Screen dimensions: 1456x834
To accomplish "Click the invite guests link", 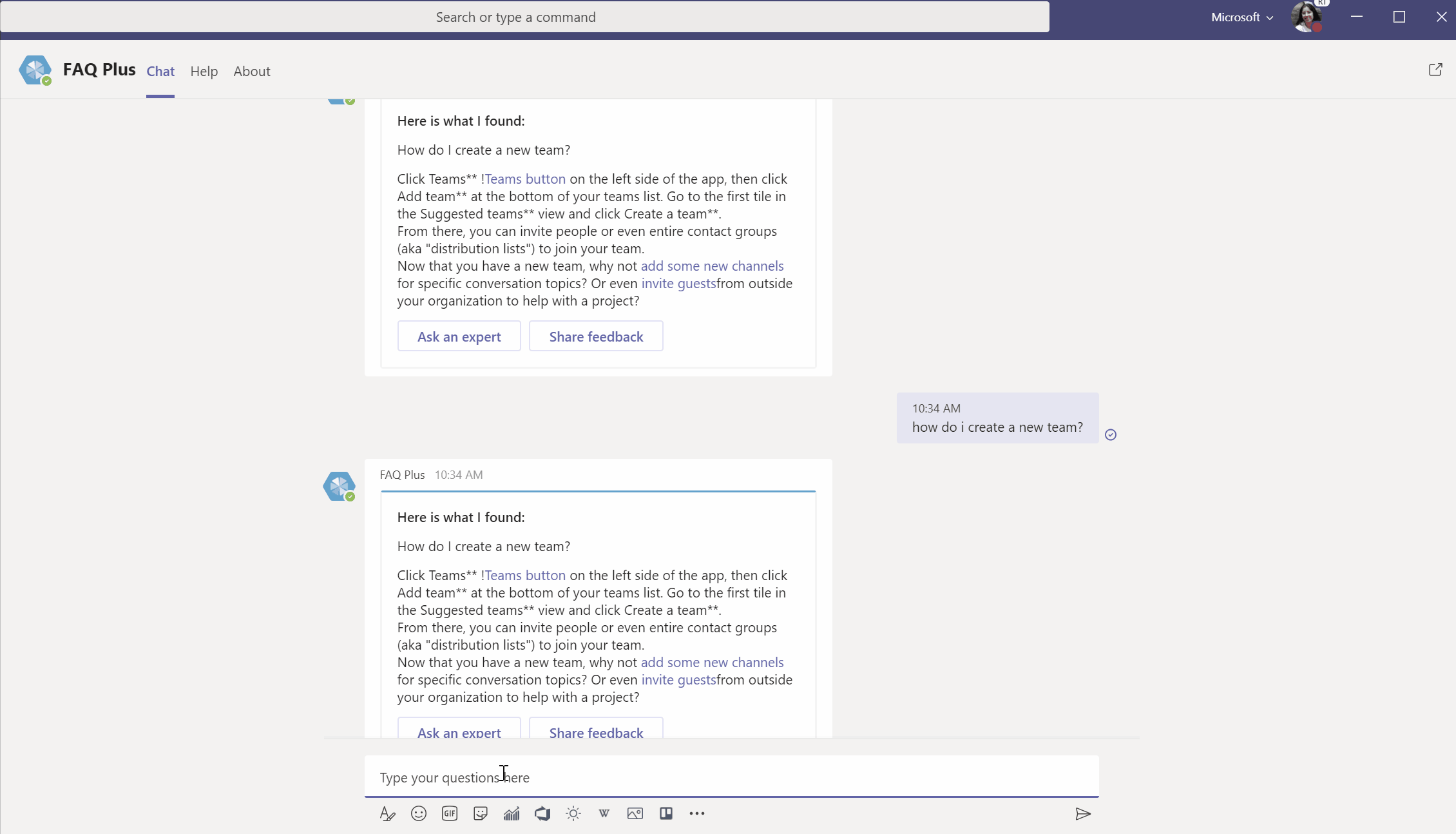I will [x=678, y=680].
